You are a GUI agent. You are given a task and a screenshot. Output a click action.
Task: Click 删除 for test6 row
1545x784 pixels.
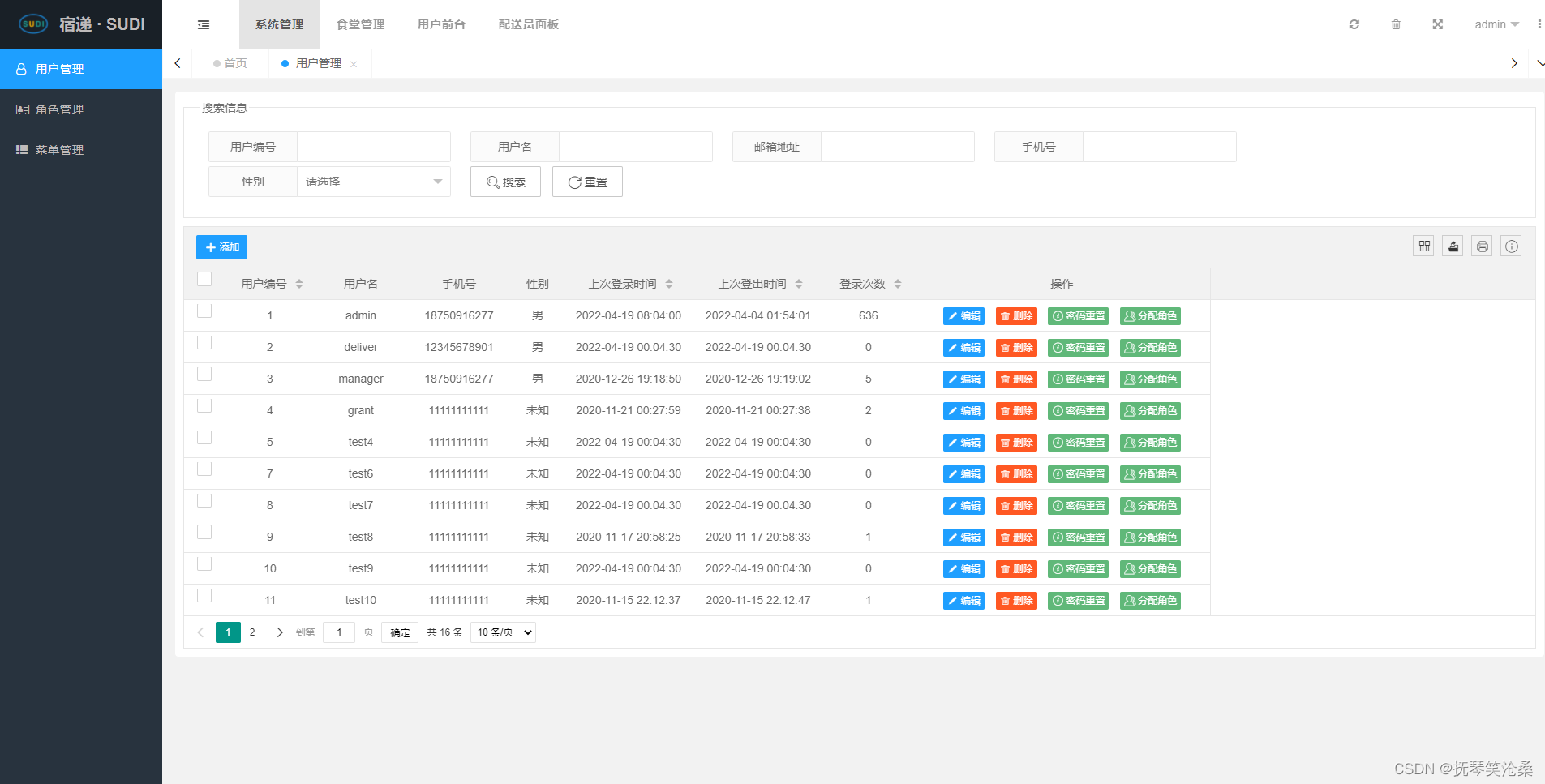click(1016, 474)
